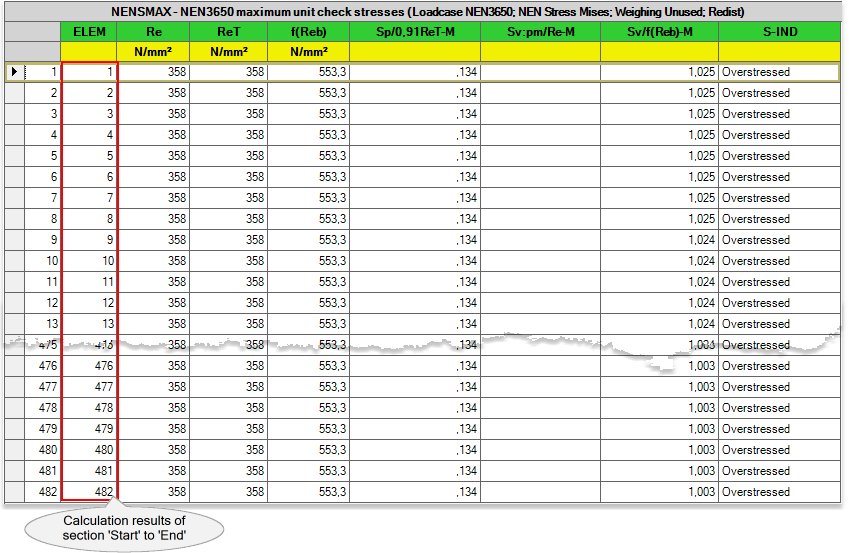The width and height of the screenshot is (849, 553).
Task: Click the S-IND column header
Action: coord(779,31)
